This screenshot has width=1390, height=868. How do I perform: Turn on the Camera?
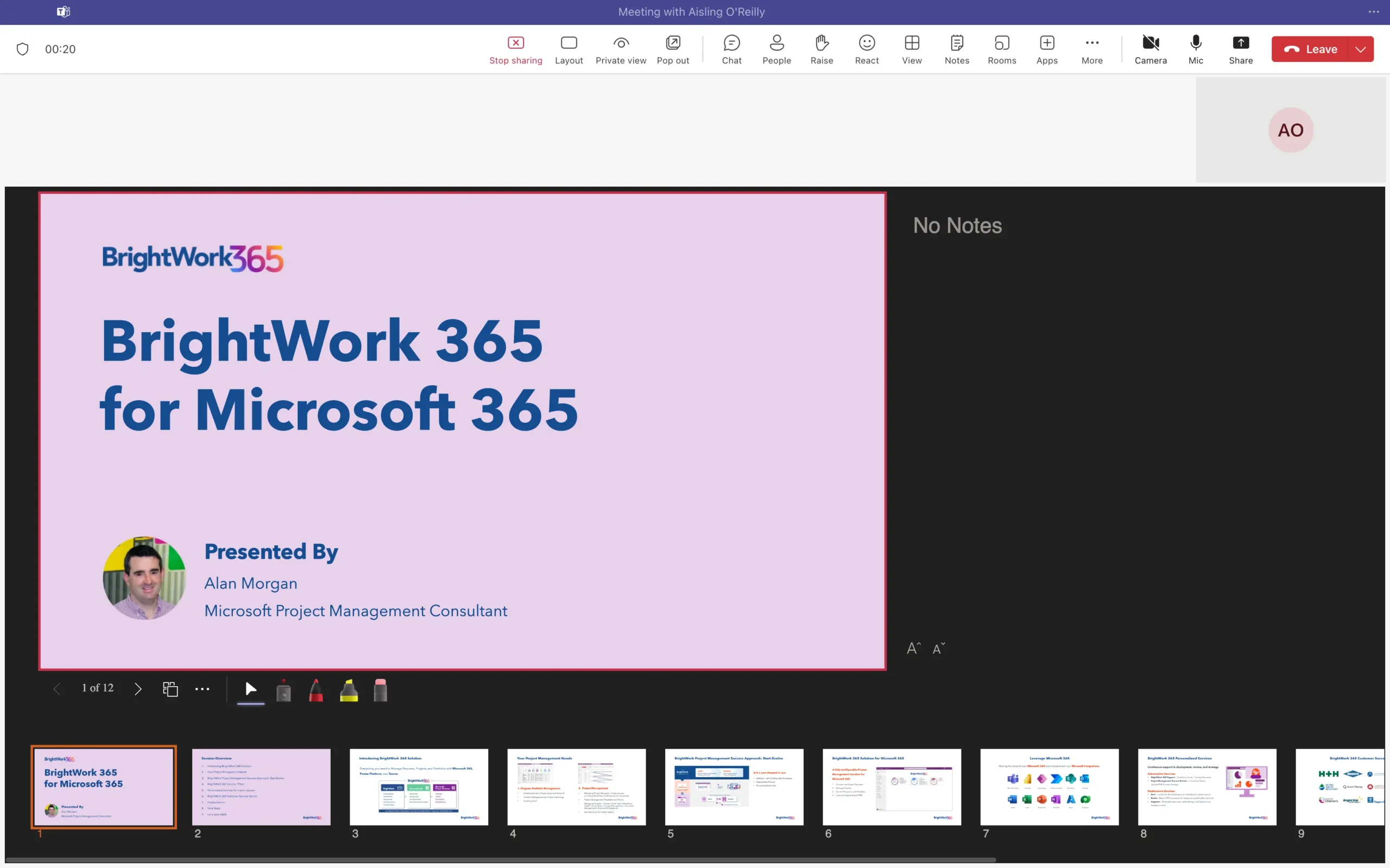pyautogui.click(x=1151, y=49)
